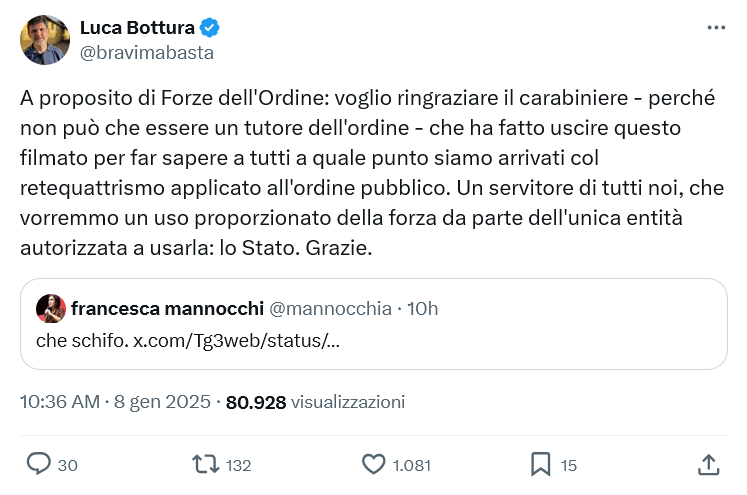The image size is (747, 495).
Task: Open the x.com/Tg3web/status link
Action: point(236,340)
